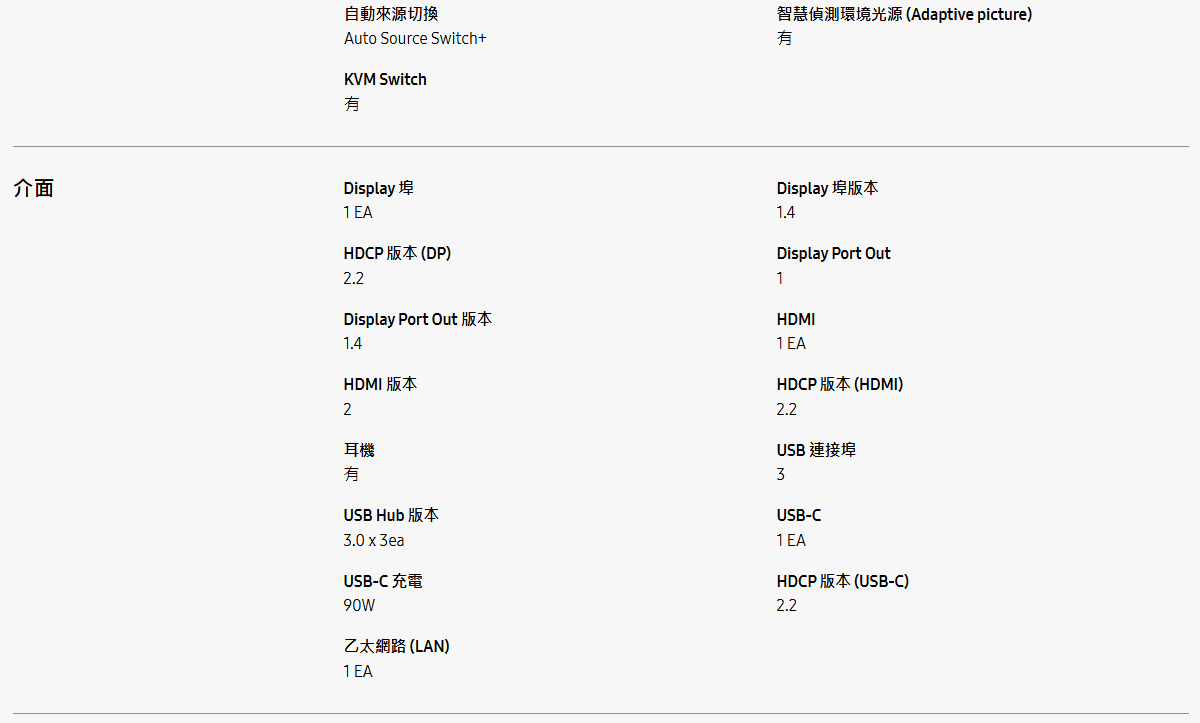This screenshot has height=723, width=1200.
Task: Click the 1 EA value under USB-C
Action: [x=791, y=540]
